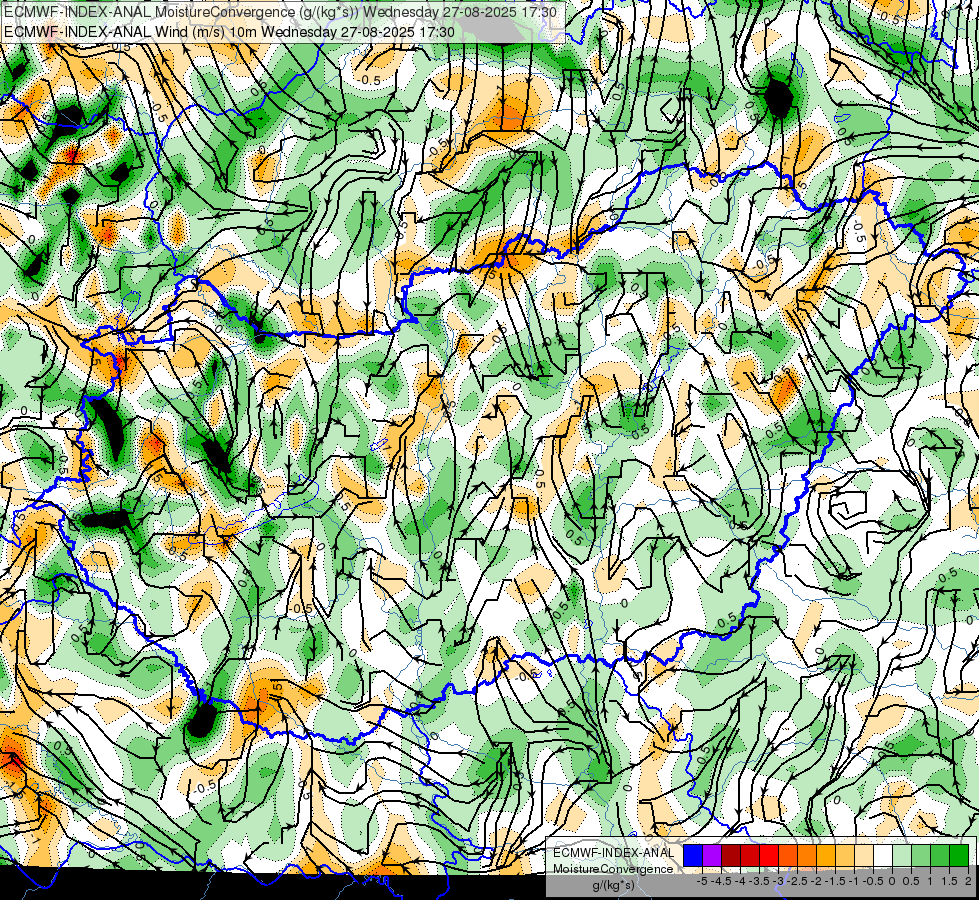This screenshot has width=979, height=900.
Task: Click the darkest green legend swatch
Action: click(x=959, y=856)
